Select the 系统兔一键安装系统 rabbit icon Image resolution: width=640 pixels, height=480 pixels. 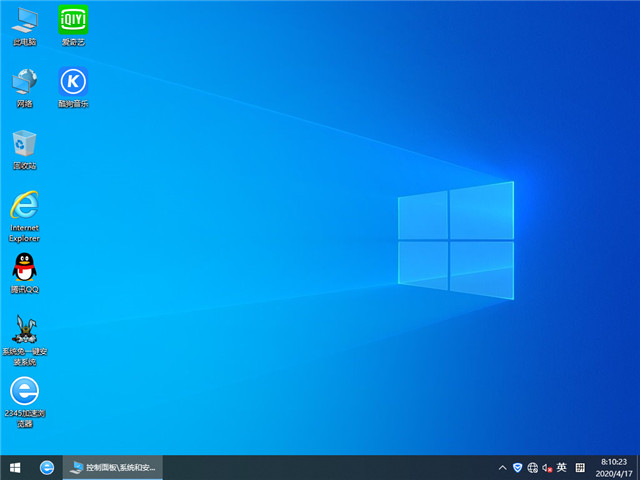pyautogui.click(x=24, y=340)
